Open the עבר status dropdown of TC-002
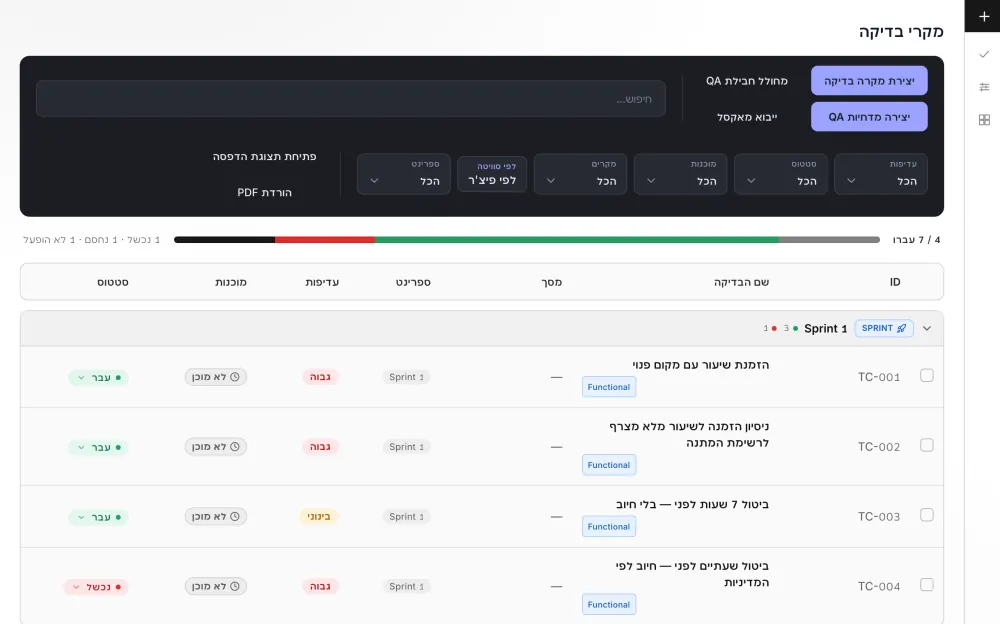 click(x=98, y=448)
